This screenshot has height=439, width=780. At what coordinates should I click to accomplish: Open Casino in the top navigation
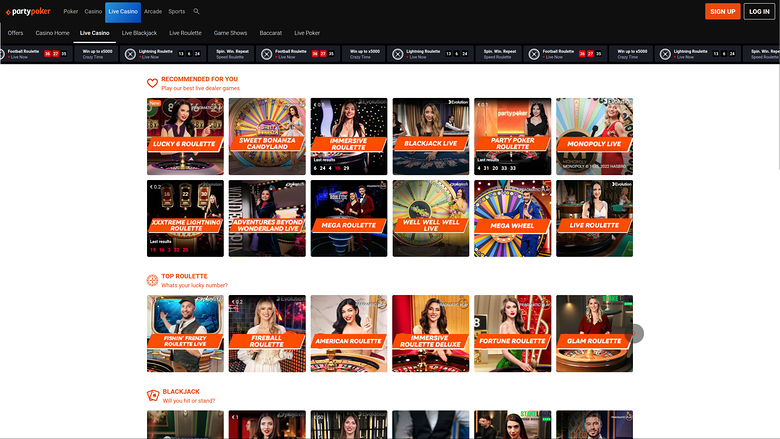pyautogui.click(x=93, y=11)
